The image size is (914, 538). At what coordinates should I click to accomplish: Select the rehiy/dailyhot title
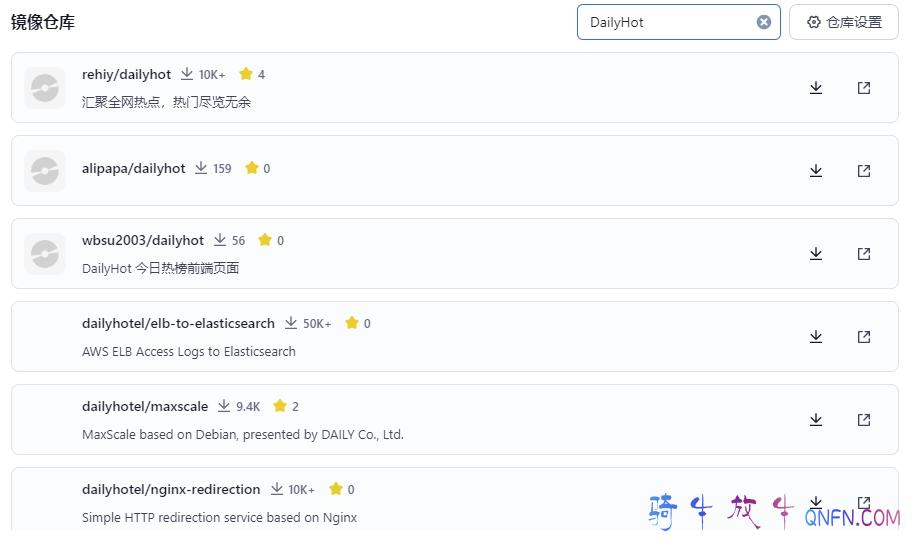pos(126,75)
